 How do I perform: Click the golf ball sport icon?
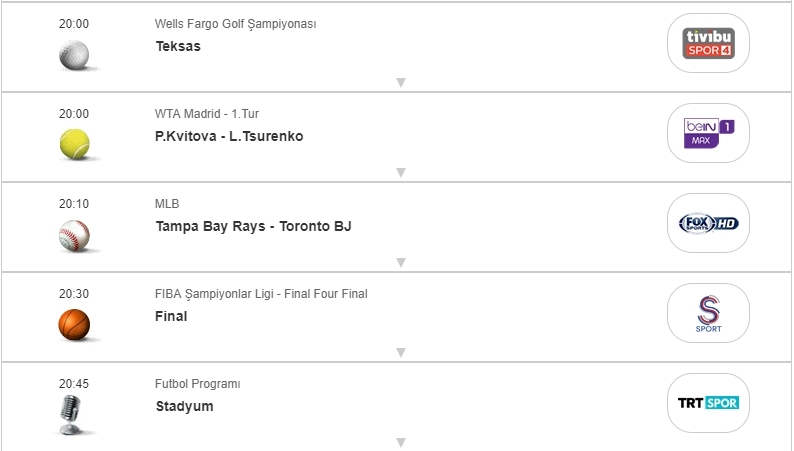point(74,54)
